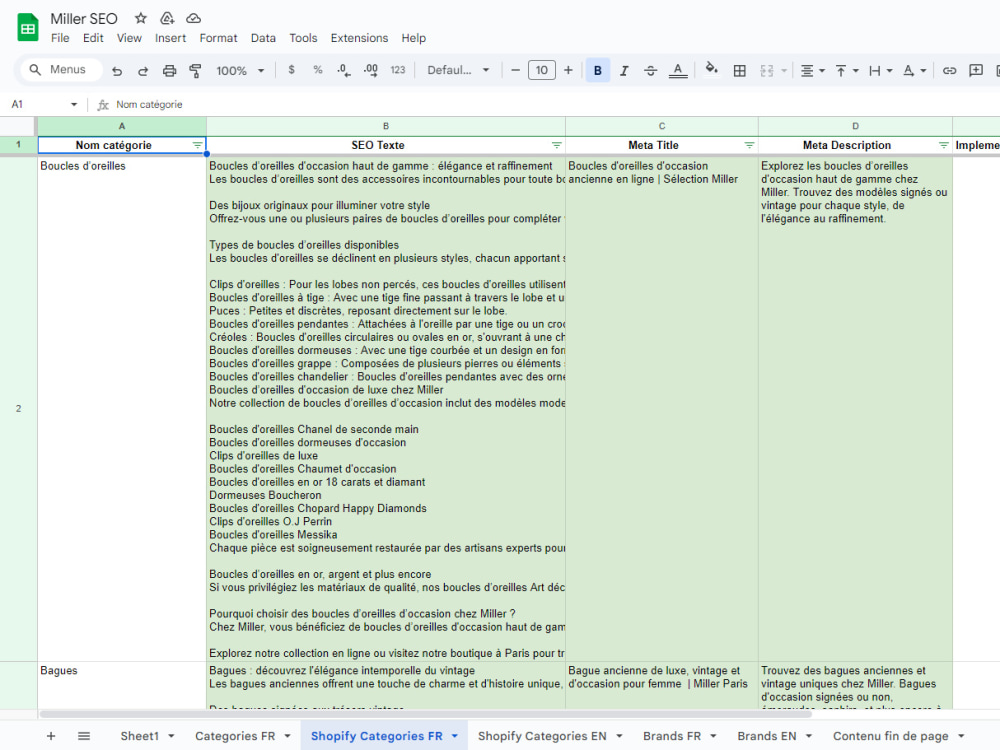
Task: Select the paint format roller icon
Action: (x=195, y=70)
